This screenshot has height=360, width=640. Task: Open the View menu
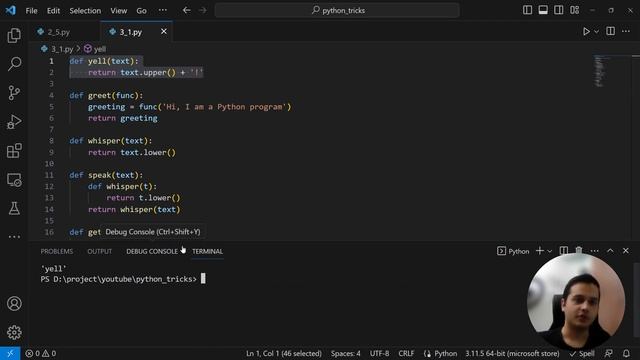point(118,11)
